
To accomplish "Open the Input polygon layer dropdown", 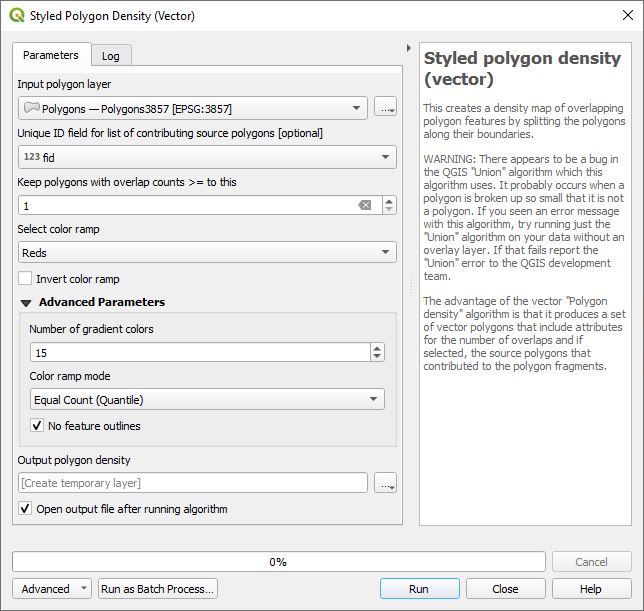I will click(x=193, y=108).
